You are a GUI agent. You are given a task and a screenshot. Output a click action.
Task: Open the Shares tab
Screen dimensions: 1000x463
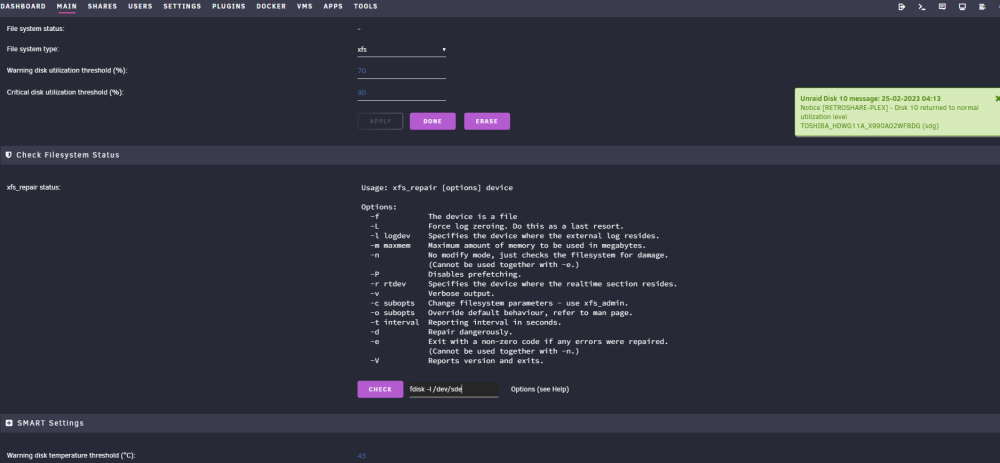point(102,6)
